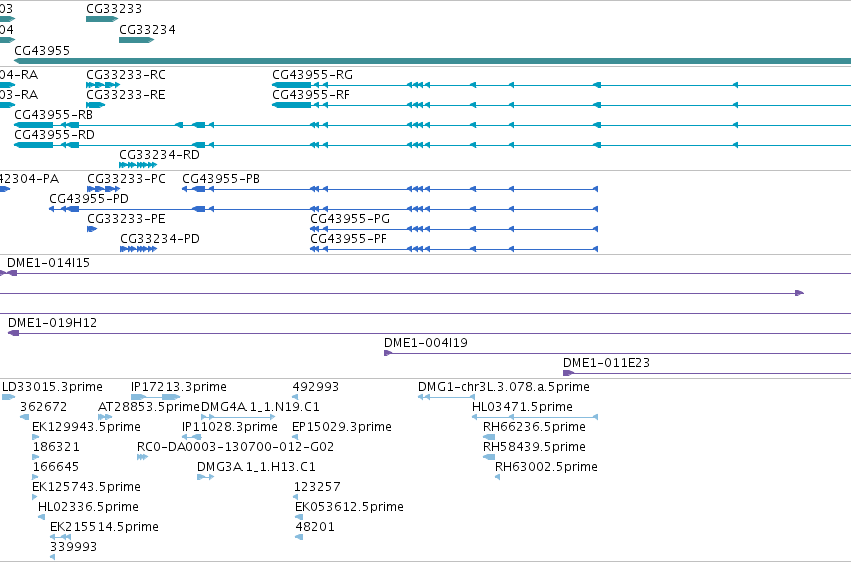Screen dimensions: 851x562
Task: Select clone DME1-014I15
Action: click(48, 263)
